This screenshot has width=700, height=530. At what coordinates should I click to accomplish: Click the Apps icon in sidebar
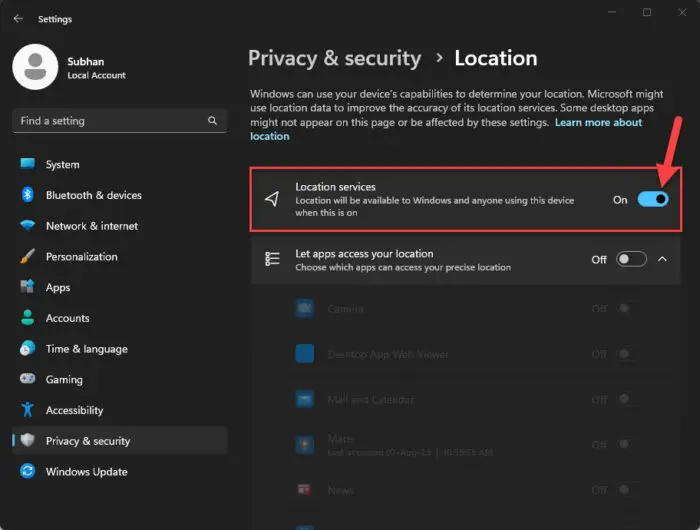[x=27, y=287]
